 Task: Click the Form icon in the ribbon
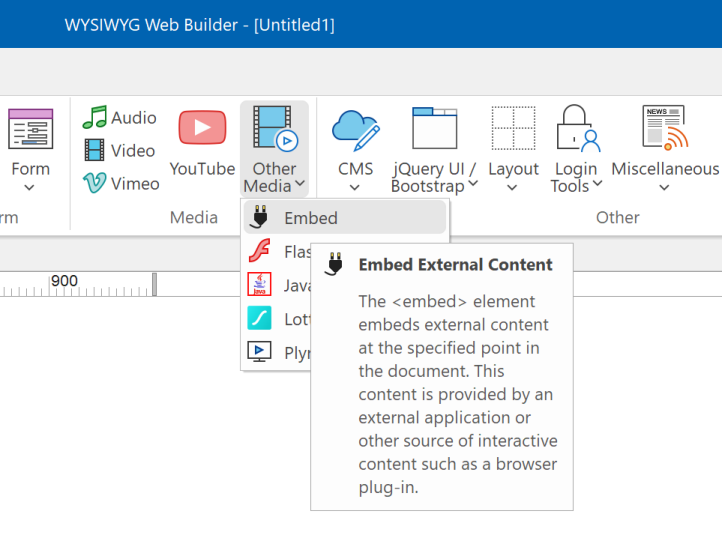pyautogui.click(x=30, y=129)
